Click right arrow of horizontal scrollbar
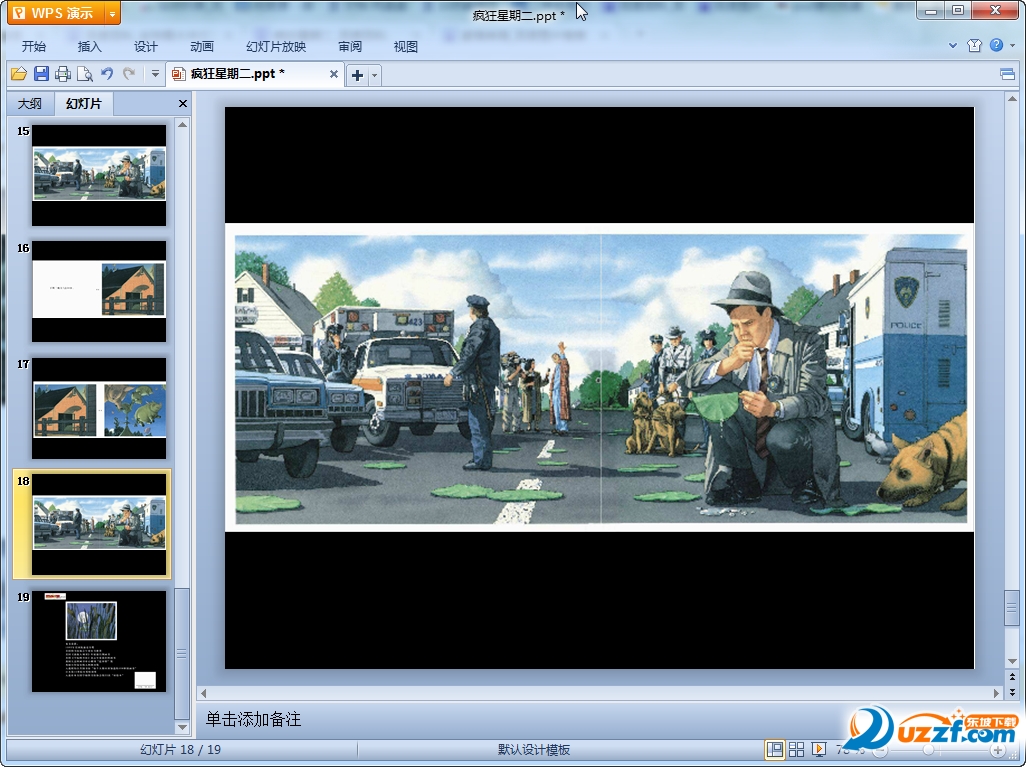Image resolution: width=1026 pixels, height=767 pixels. click(x=997, y=692)
